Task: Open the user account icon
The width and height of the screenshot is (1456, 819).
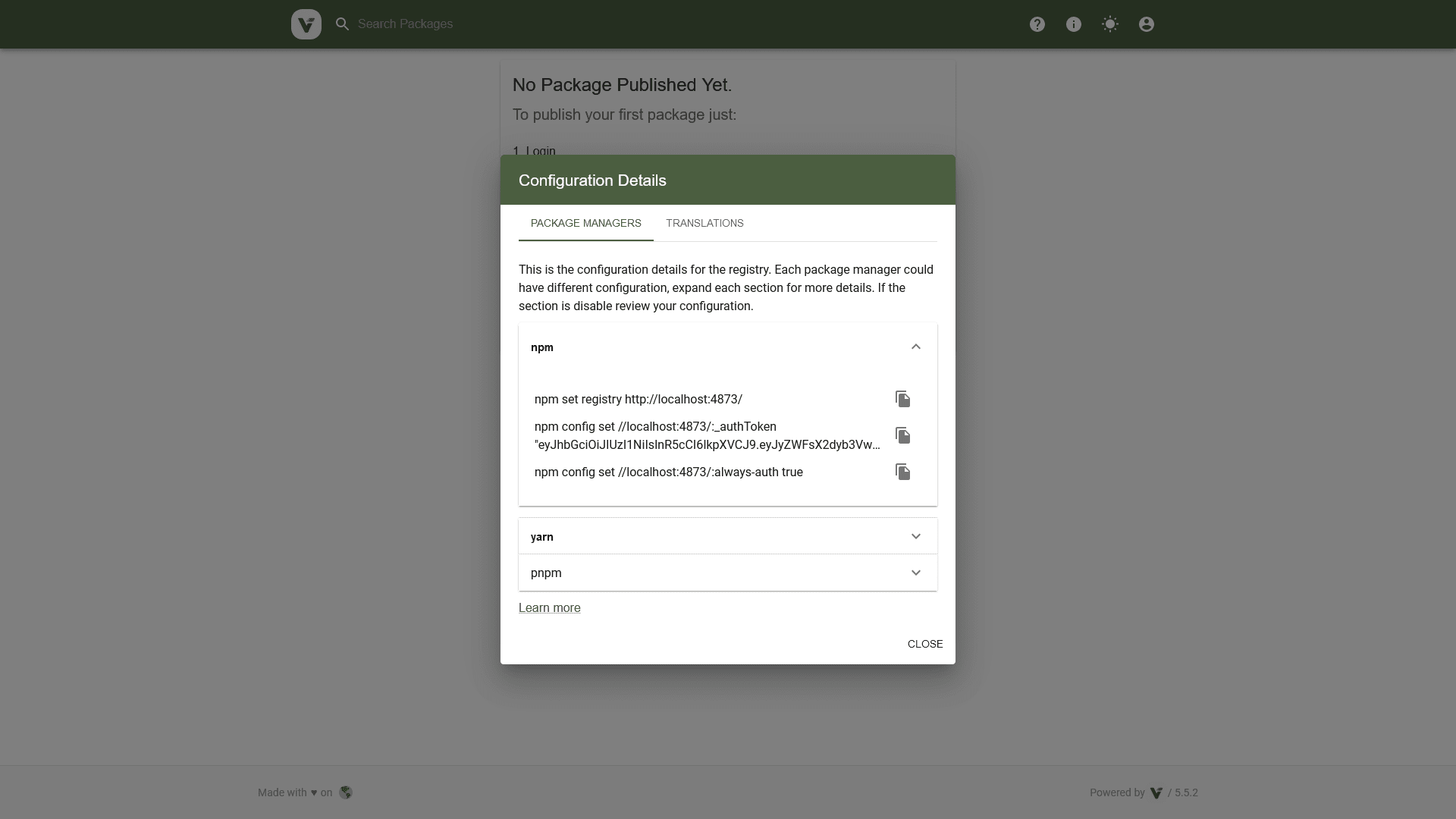Action: pos(1146,24)
